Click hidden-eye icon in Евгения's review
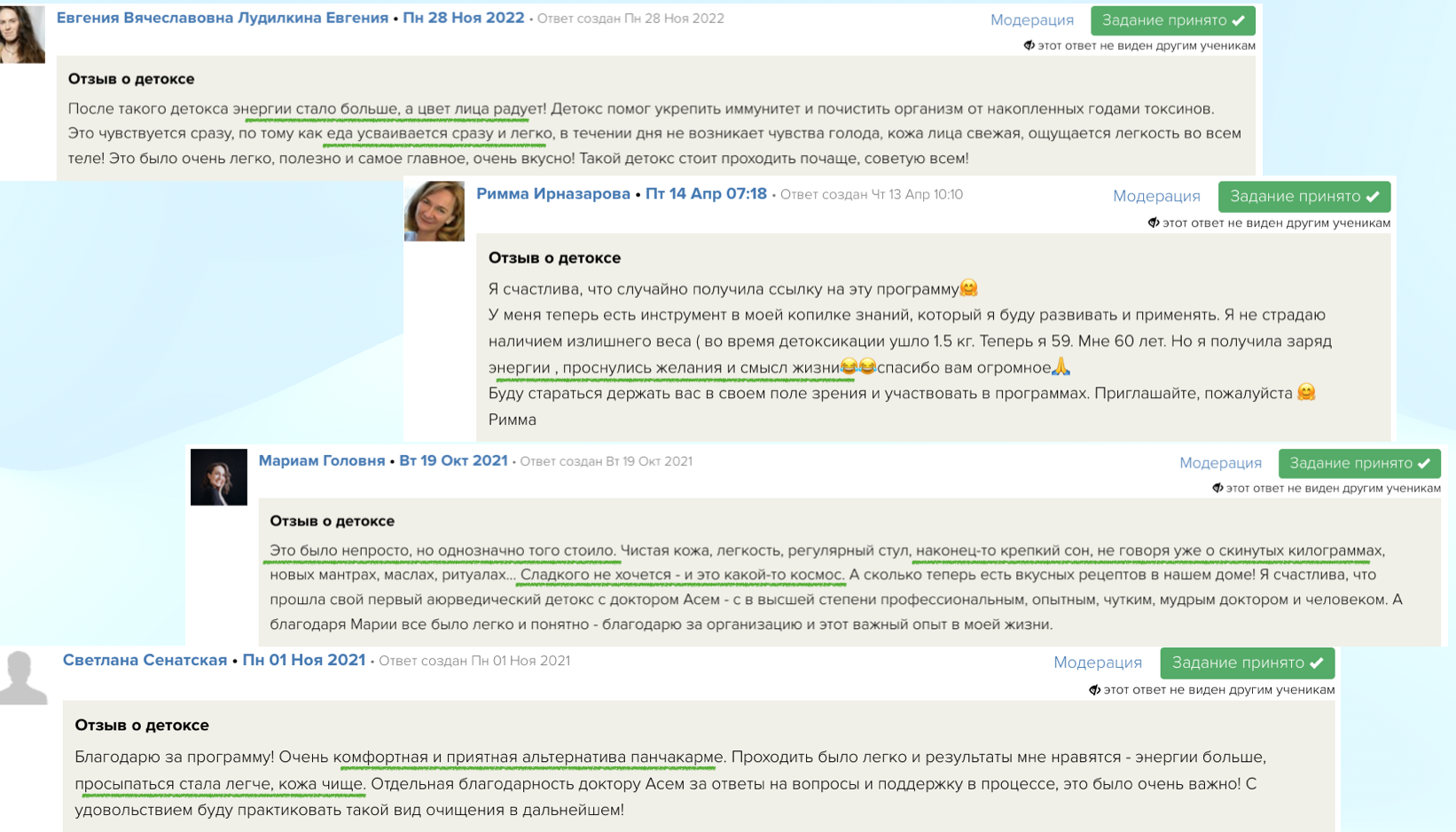 (x=1029, y=45)
